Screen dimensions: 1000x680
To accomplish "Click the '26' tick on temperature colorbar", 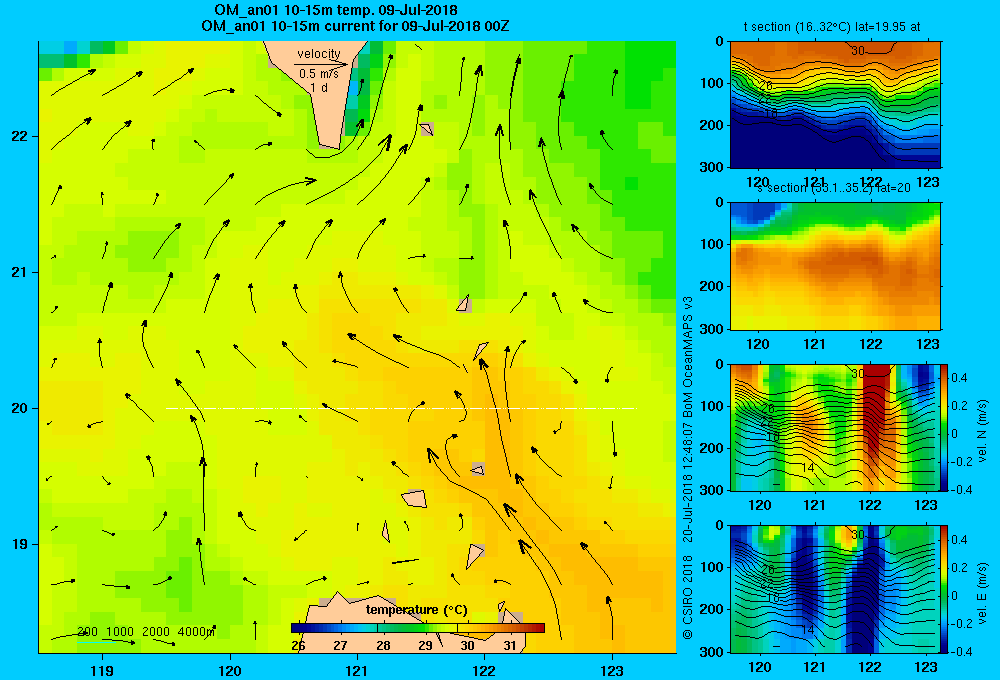I will [x=298, y=646].
